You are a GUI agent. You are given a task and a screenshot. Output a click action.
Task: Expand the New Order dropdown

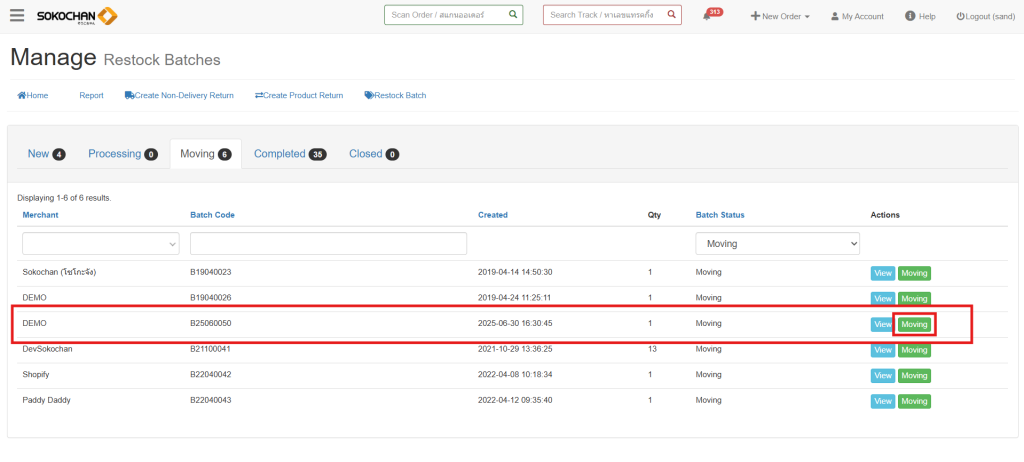click(x=780, y=17)
